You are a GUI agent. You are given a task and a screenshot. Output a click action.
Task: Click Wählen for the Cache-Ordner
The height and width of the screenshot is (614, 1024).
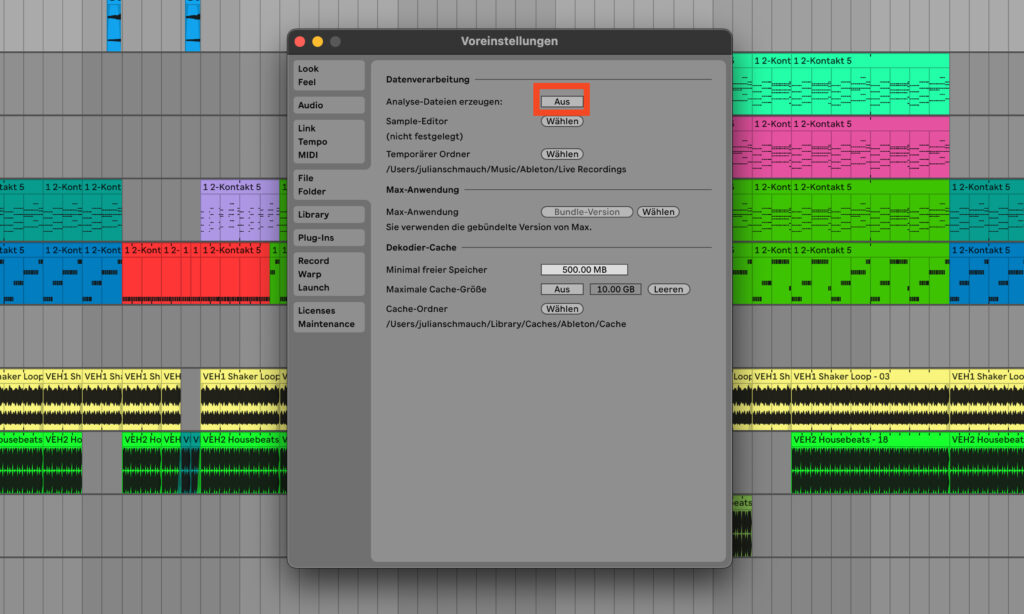pos(562,309)
